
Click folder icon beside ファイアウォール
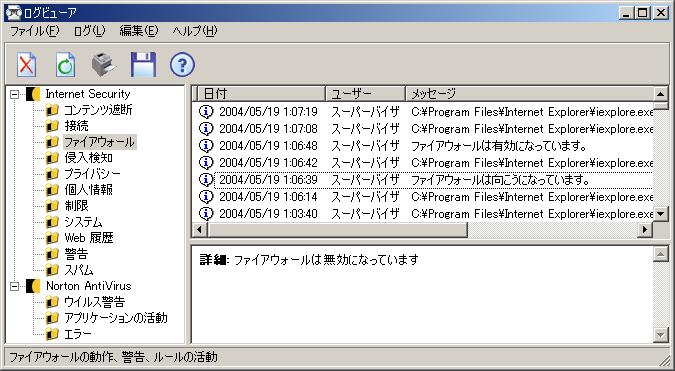click(52, 142)
